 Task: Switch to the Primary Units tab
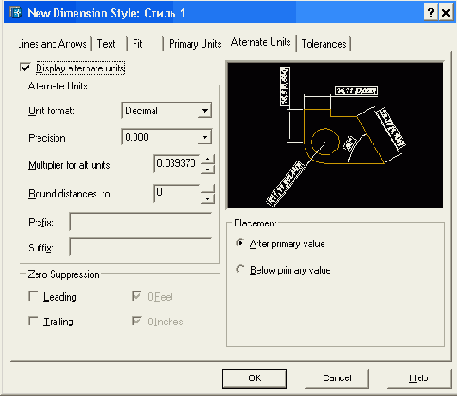click(195, 44)
